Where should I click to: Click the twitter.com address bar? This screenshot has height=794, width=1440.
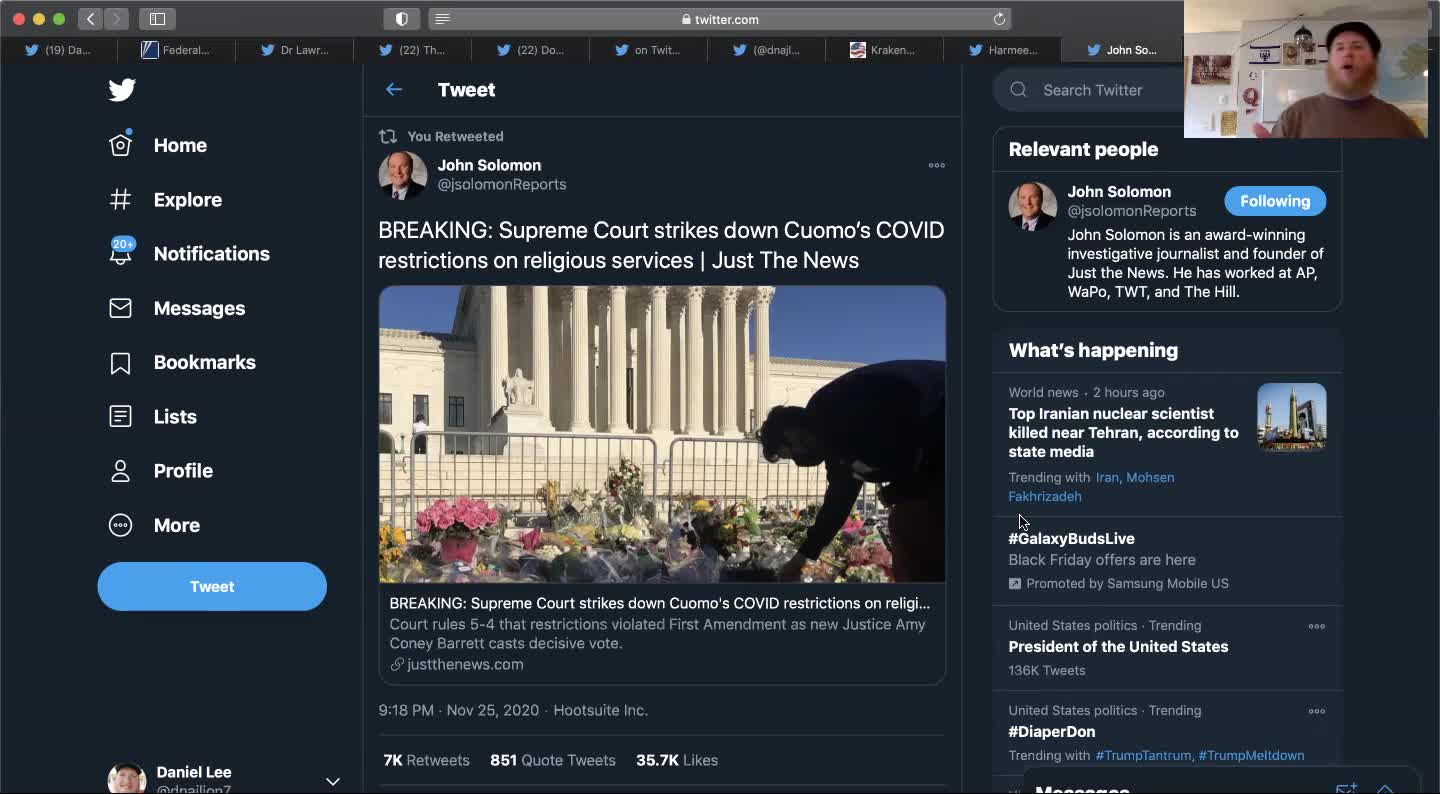pyautogui.click(x=720, y=19)
